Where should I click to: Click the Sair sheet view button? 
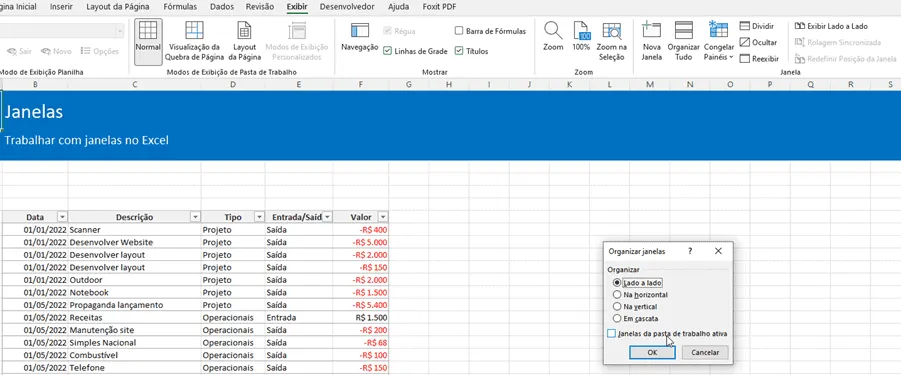click(19, 51)
